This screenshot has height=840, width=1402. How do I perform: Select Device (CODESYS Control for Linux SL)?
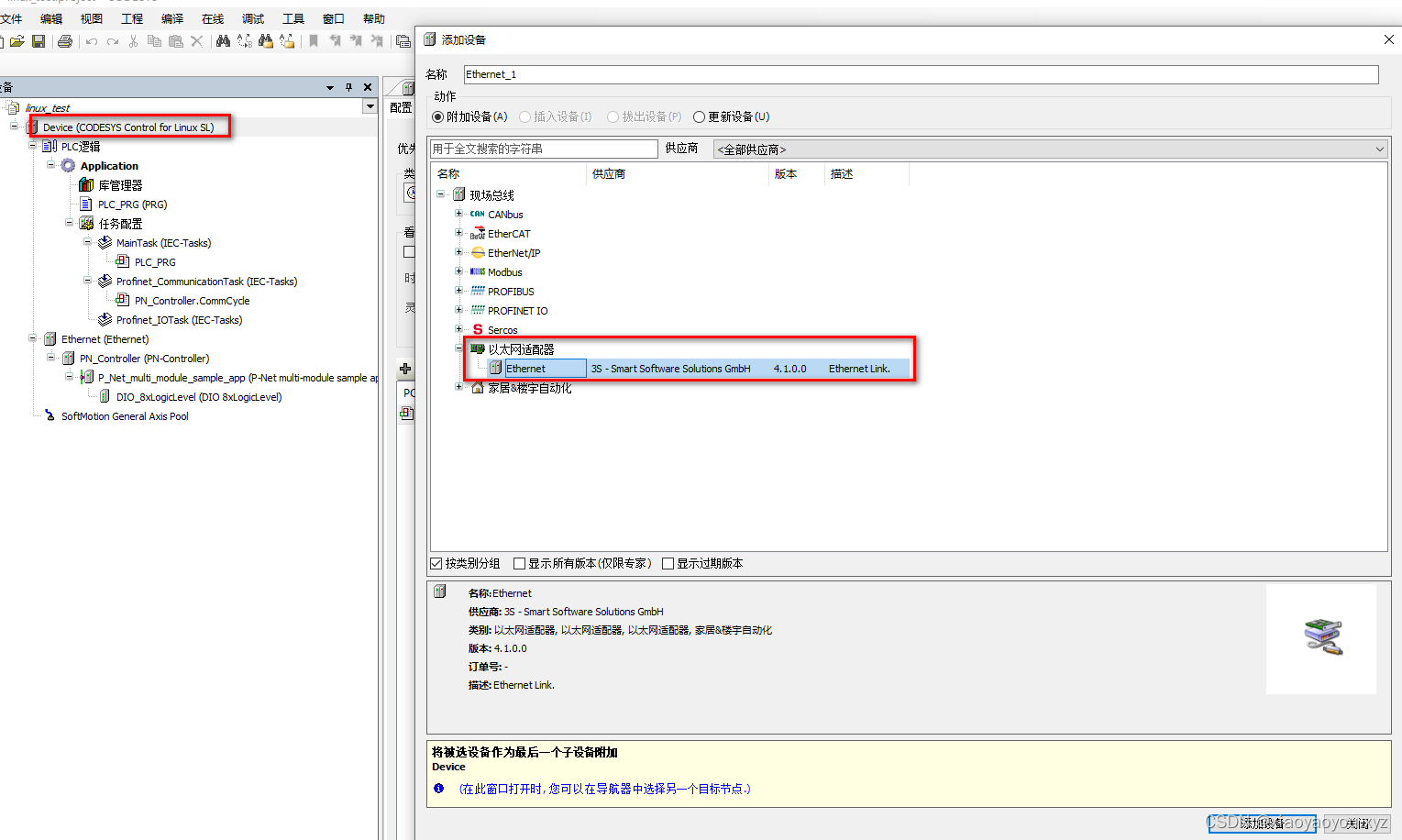point(128,127)
